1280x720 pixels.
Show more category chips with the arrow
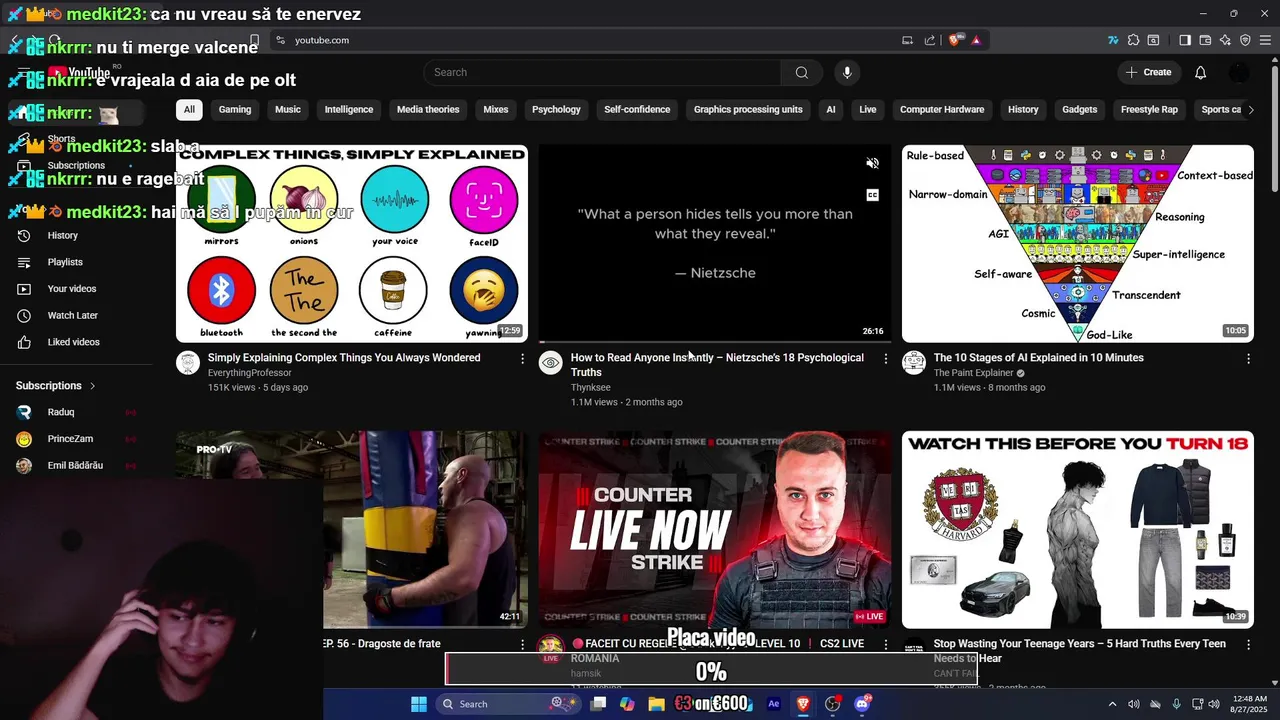(1250, 110)
